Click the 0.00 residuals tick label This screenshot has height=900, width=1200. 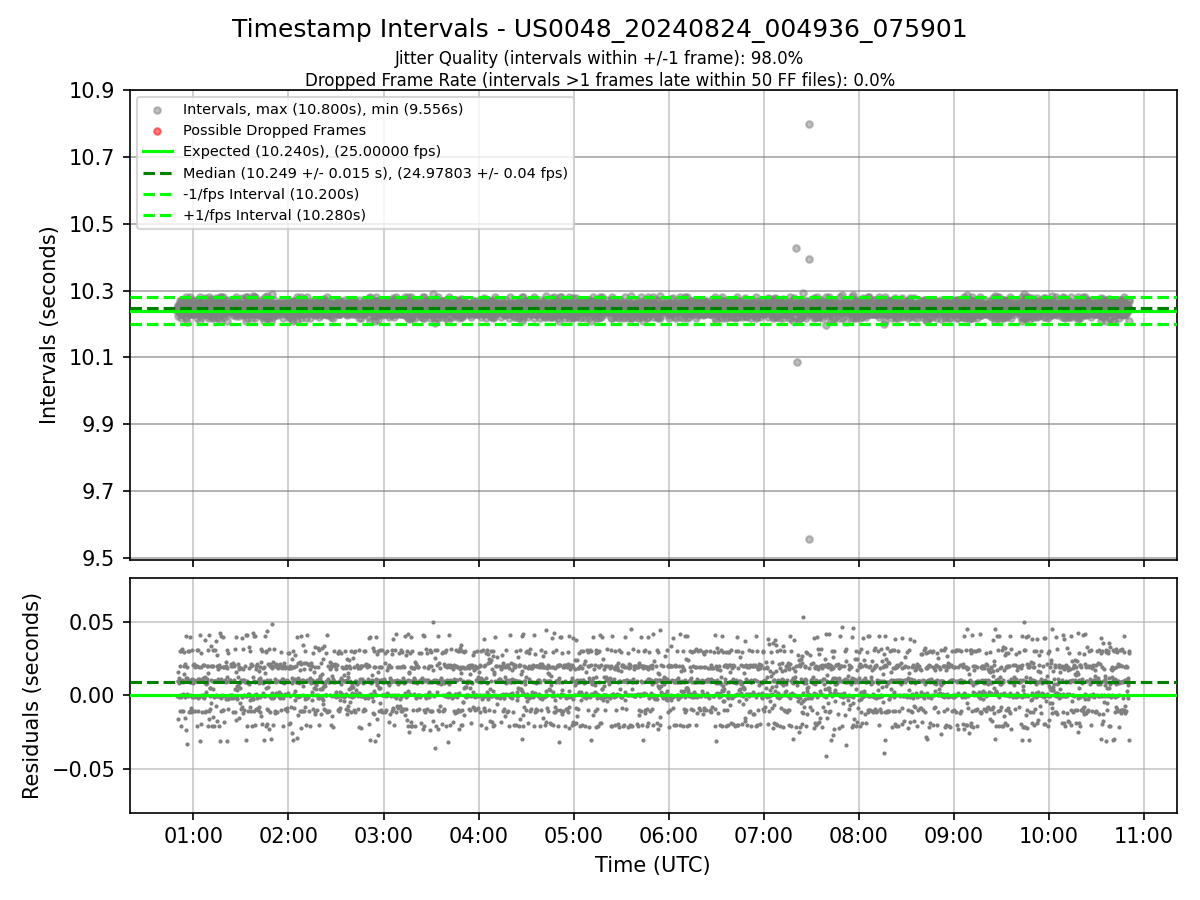pos(92,695)
